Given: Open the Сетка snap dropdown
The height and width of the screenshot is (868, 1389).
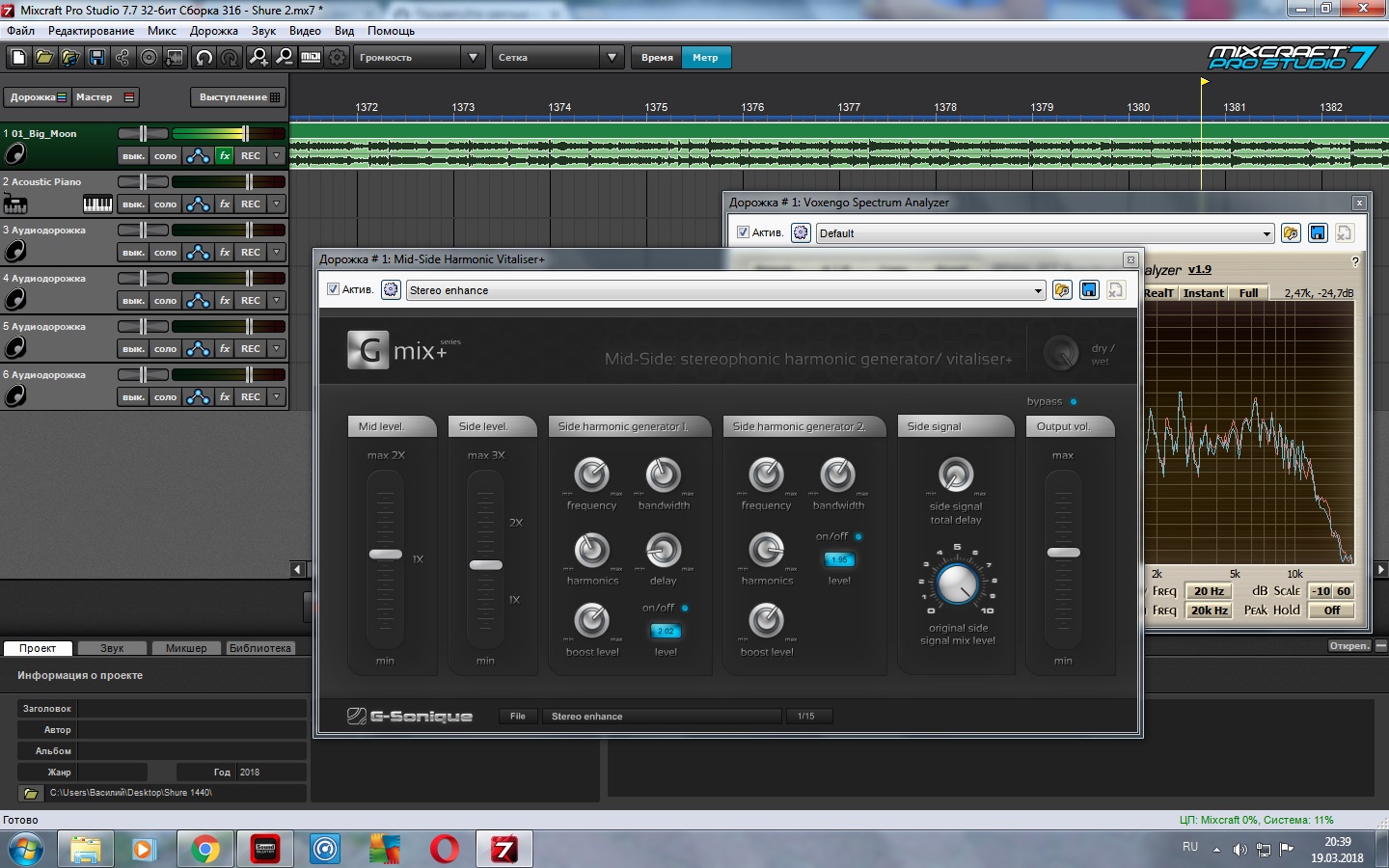Looking at the screenshot, I should click(x=612, y=58).
